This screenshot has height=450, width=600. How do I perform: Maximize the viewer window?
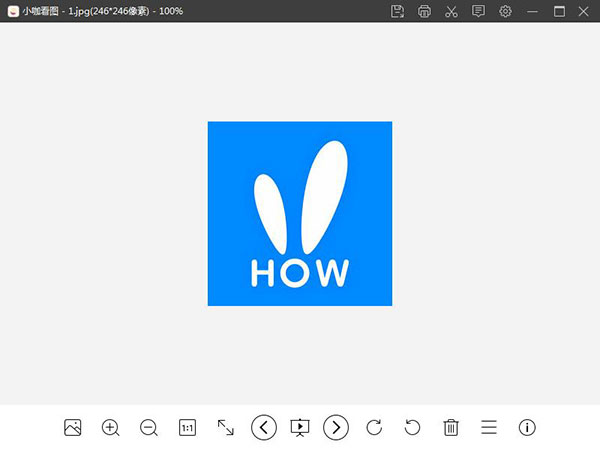[x=559, y=11]
